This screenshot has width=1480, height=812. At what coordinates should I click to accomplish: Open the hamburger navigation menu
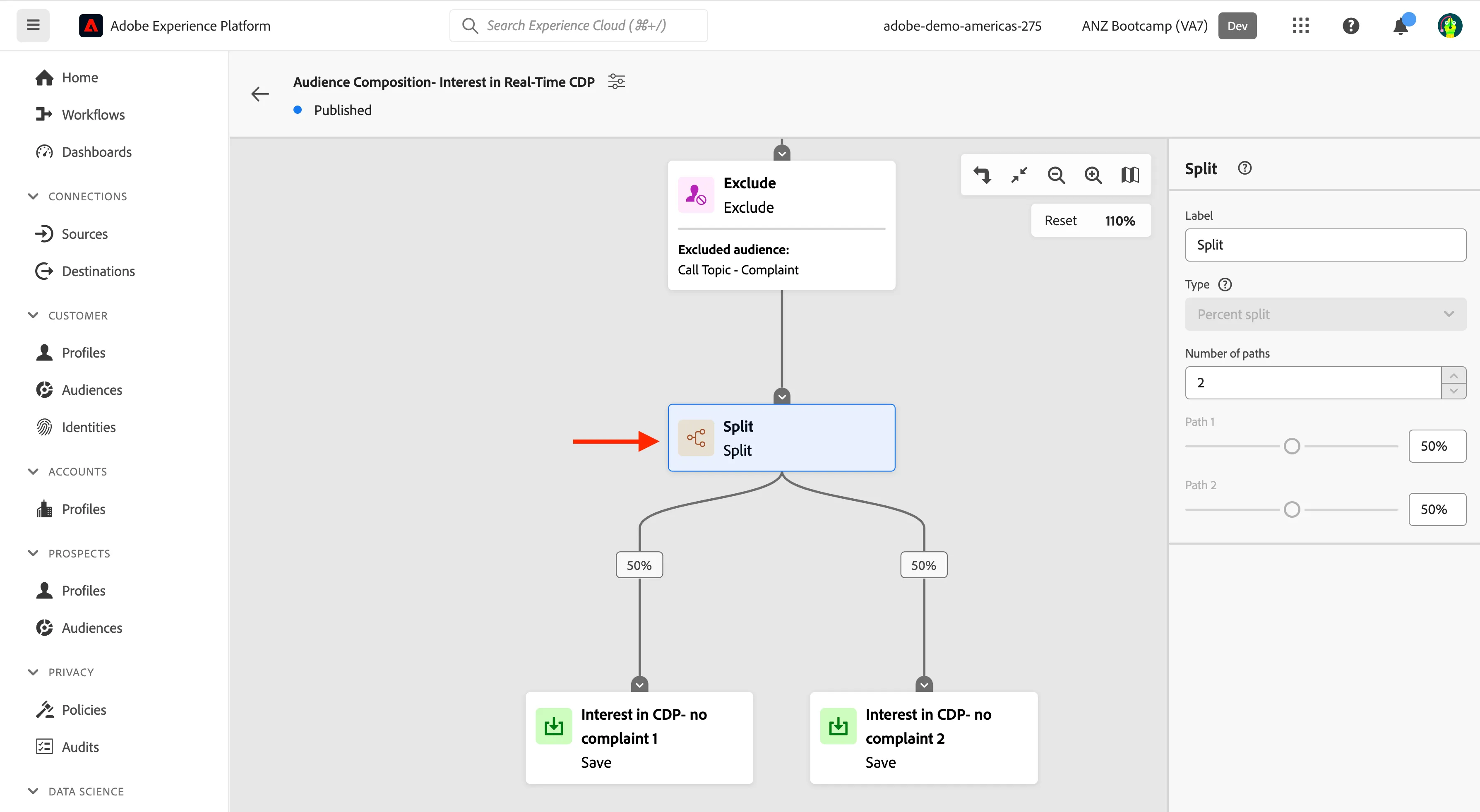point(33,25)
